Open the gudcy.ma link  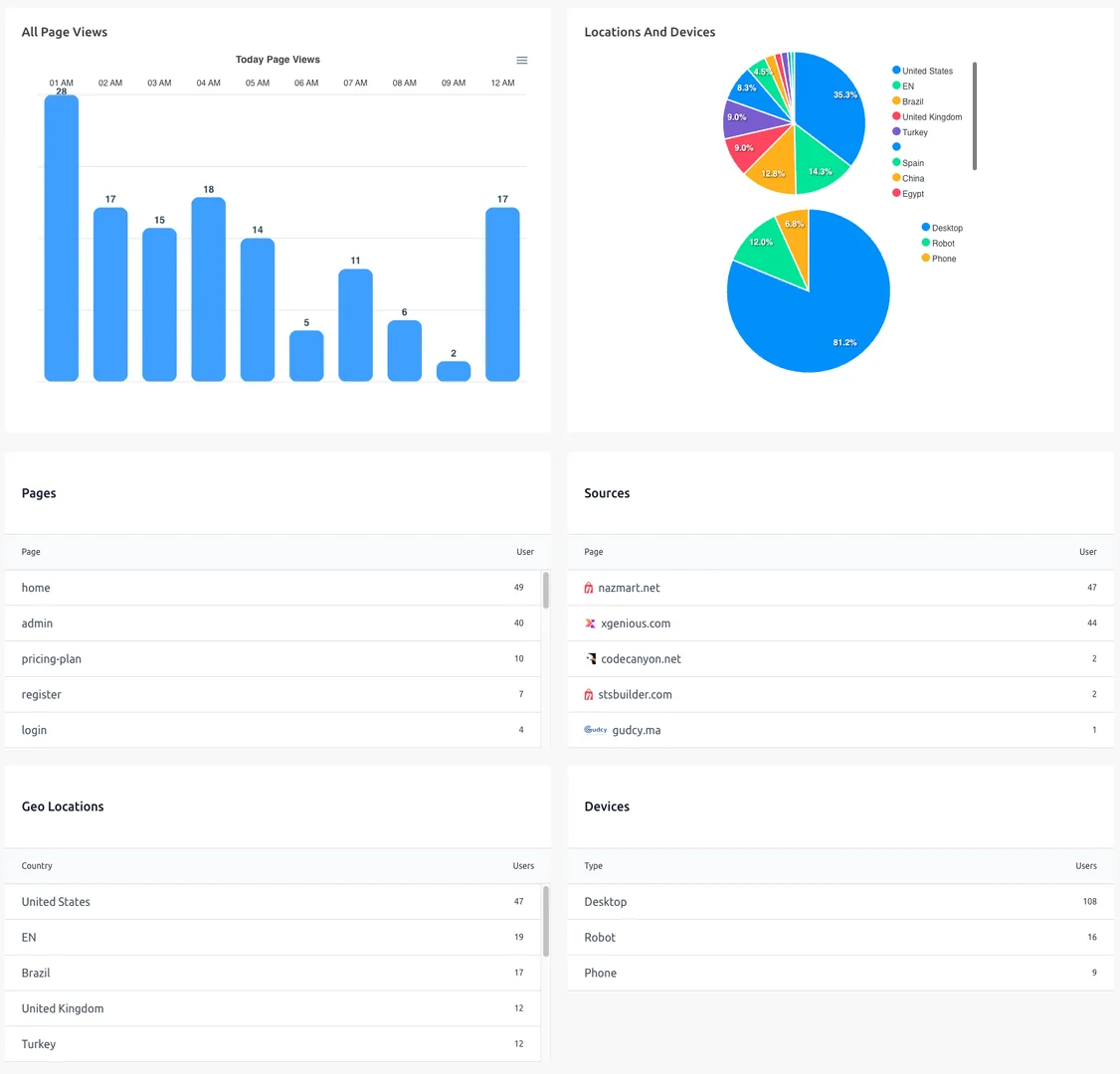(x=637, y=730)
